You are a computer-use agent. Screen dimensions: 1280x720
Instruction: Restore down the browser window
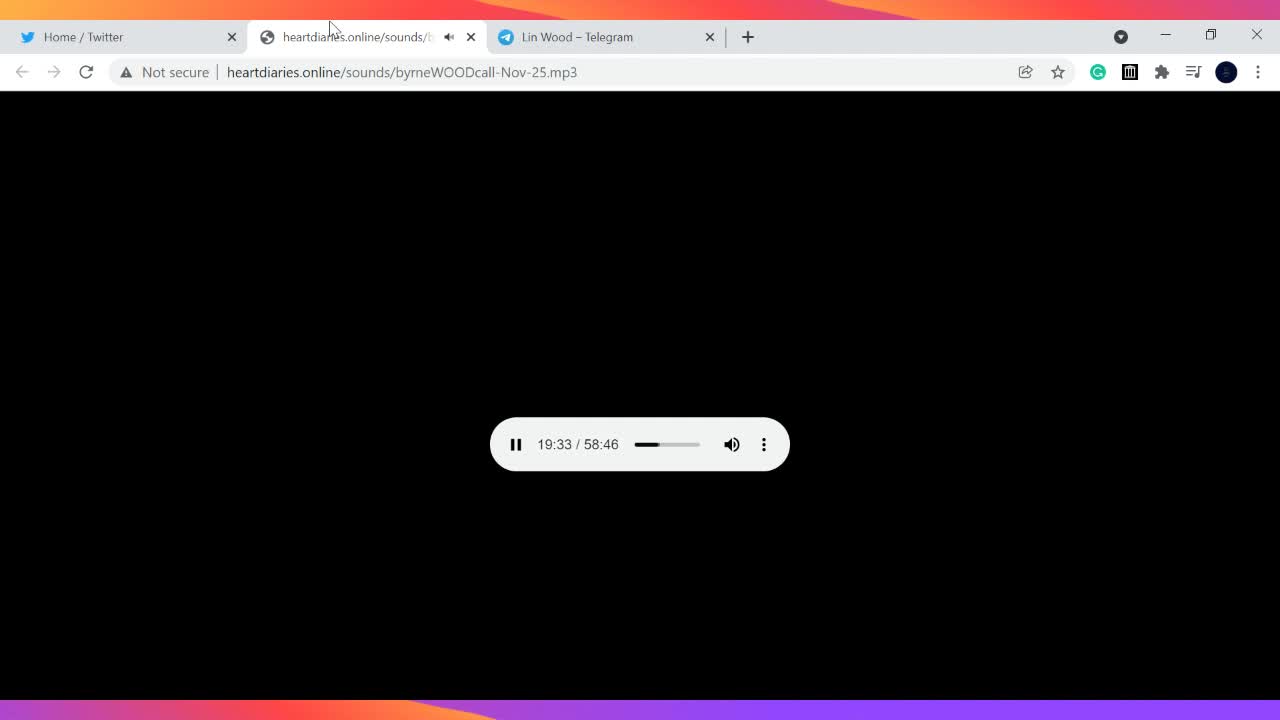tap(1211, 35)
